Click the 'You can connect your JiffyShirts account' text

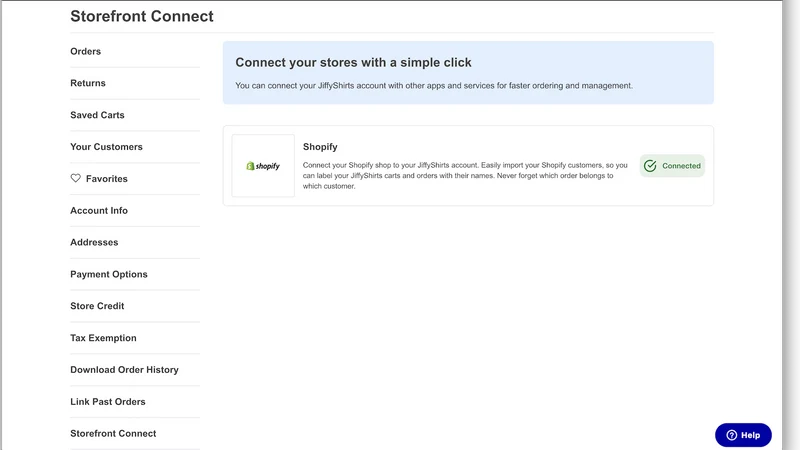pos(434,86)
